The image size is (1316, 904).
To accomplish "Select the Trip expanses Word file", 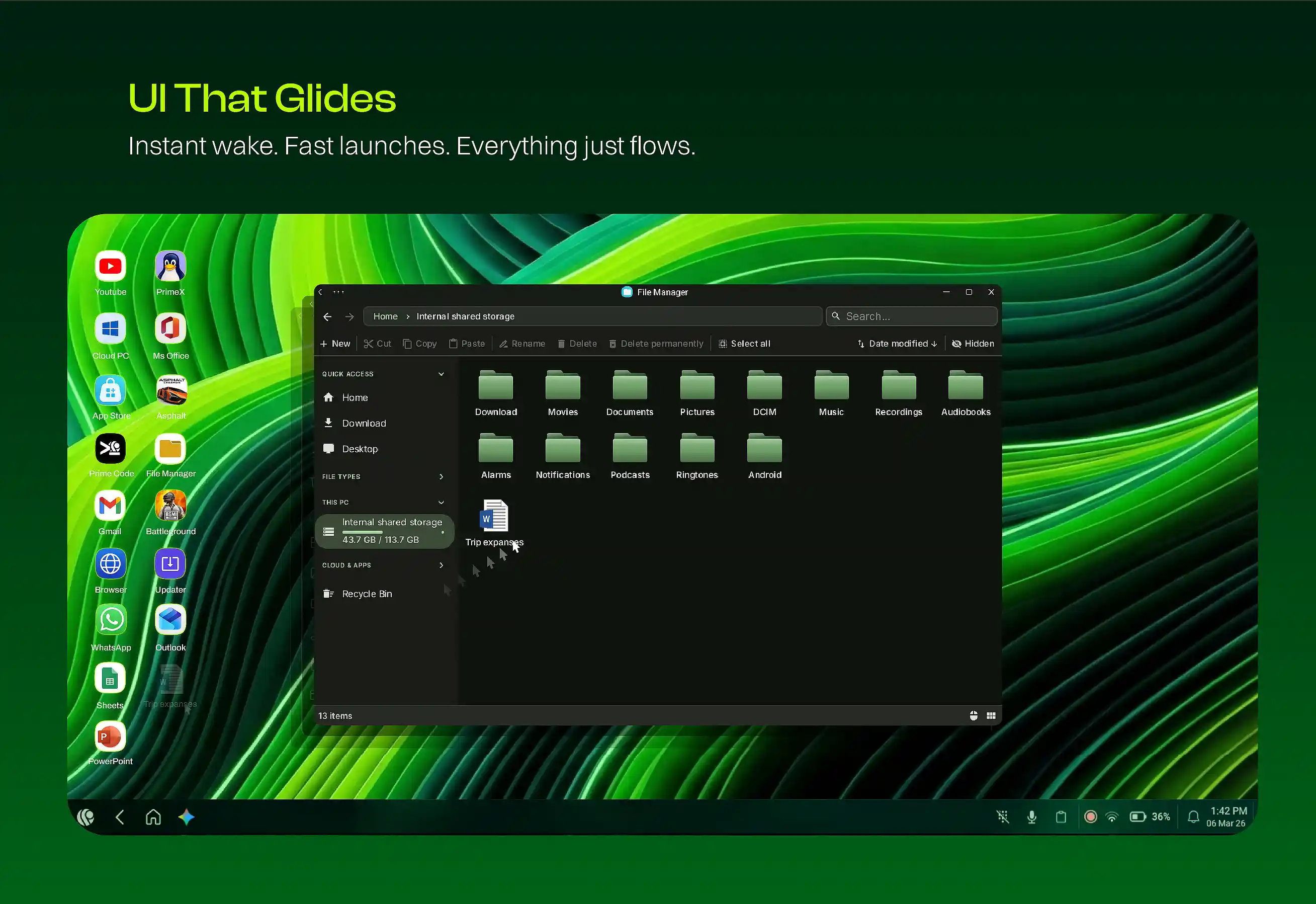I will tap(494, 523).
